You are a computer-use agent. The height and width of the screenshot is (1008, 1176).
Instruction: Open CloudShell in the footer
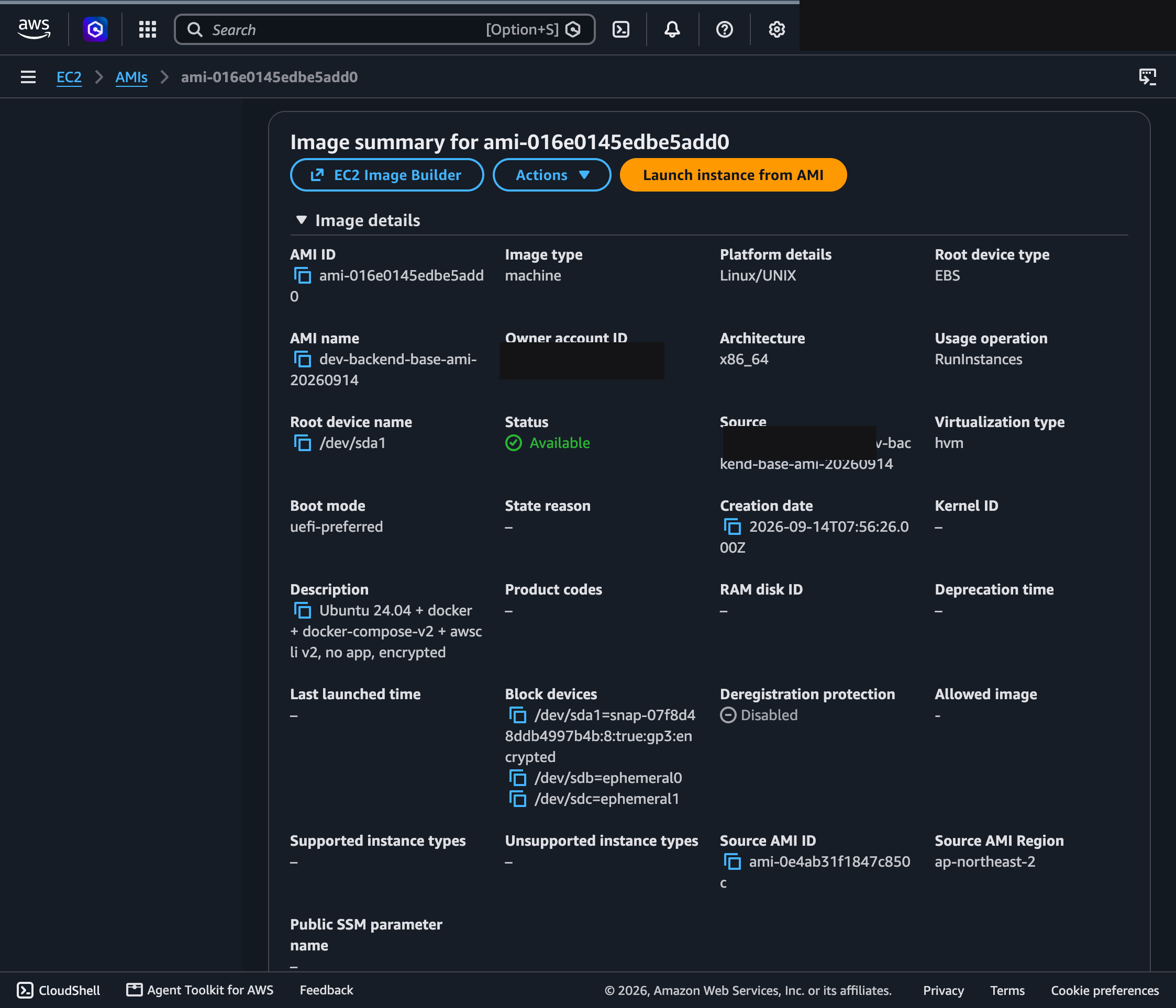59,990
